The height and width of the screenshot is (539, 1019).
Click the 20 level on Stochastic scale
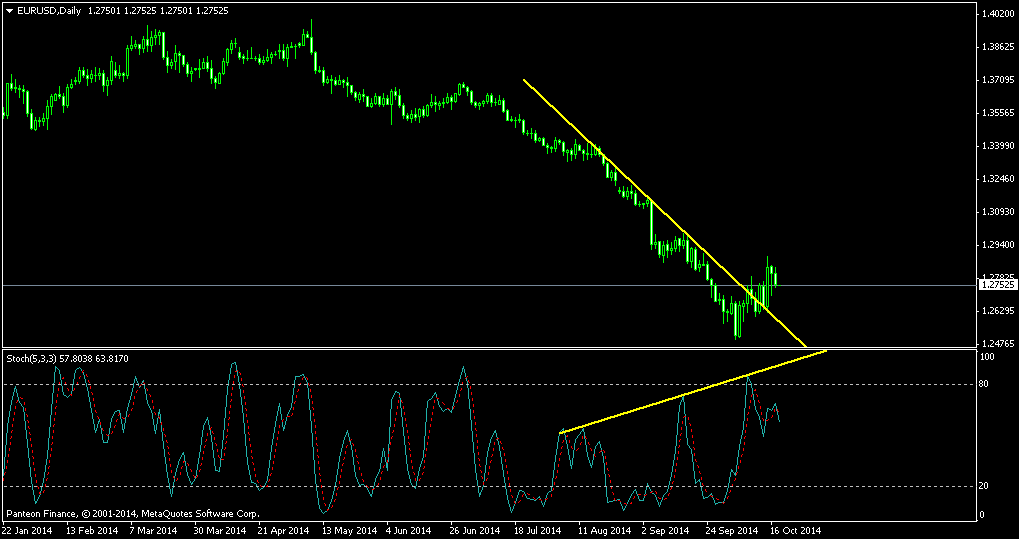click(984, 486)
